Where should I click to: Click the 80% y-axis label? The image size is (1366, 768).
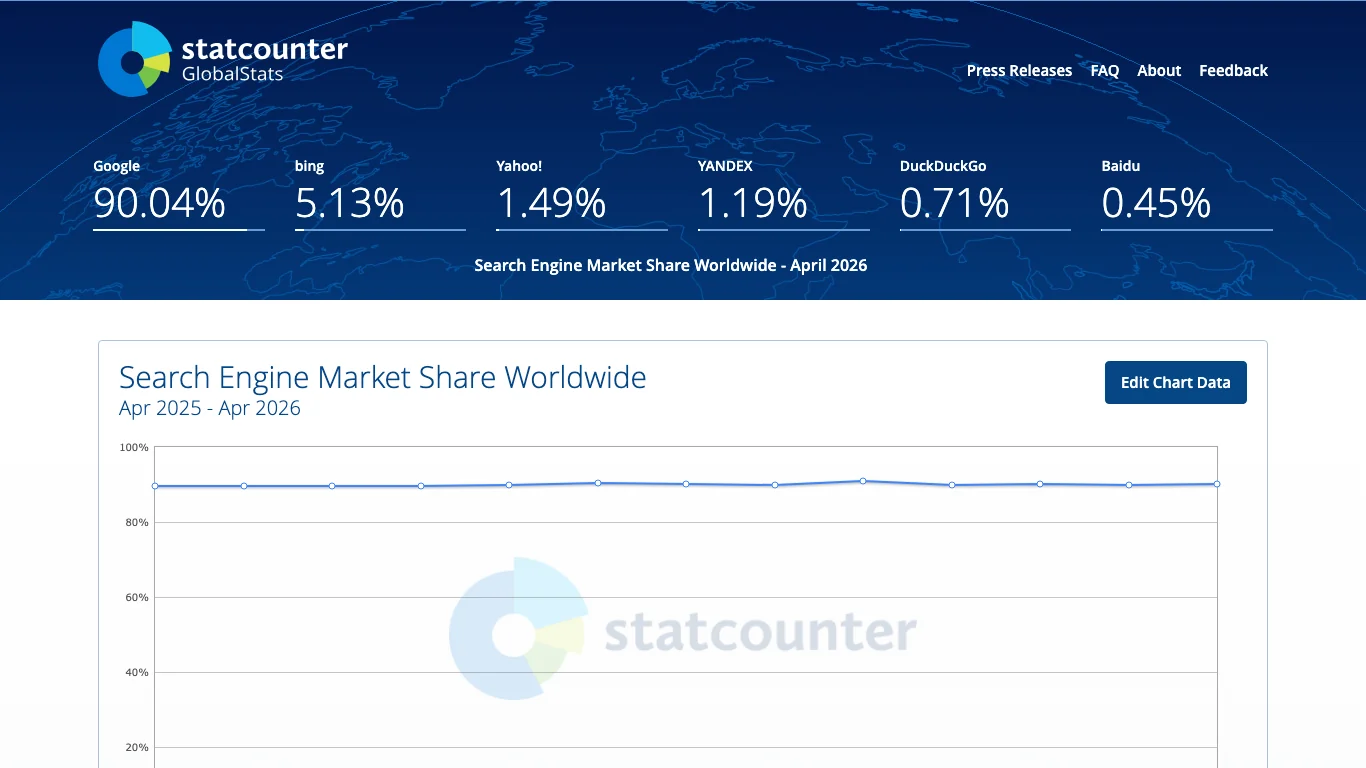(137, 522)
